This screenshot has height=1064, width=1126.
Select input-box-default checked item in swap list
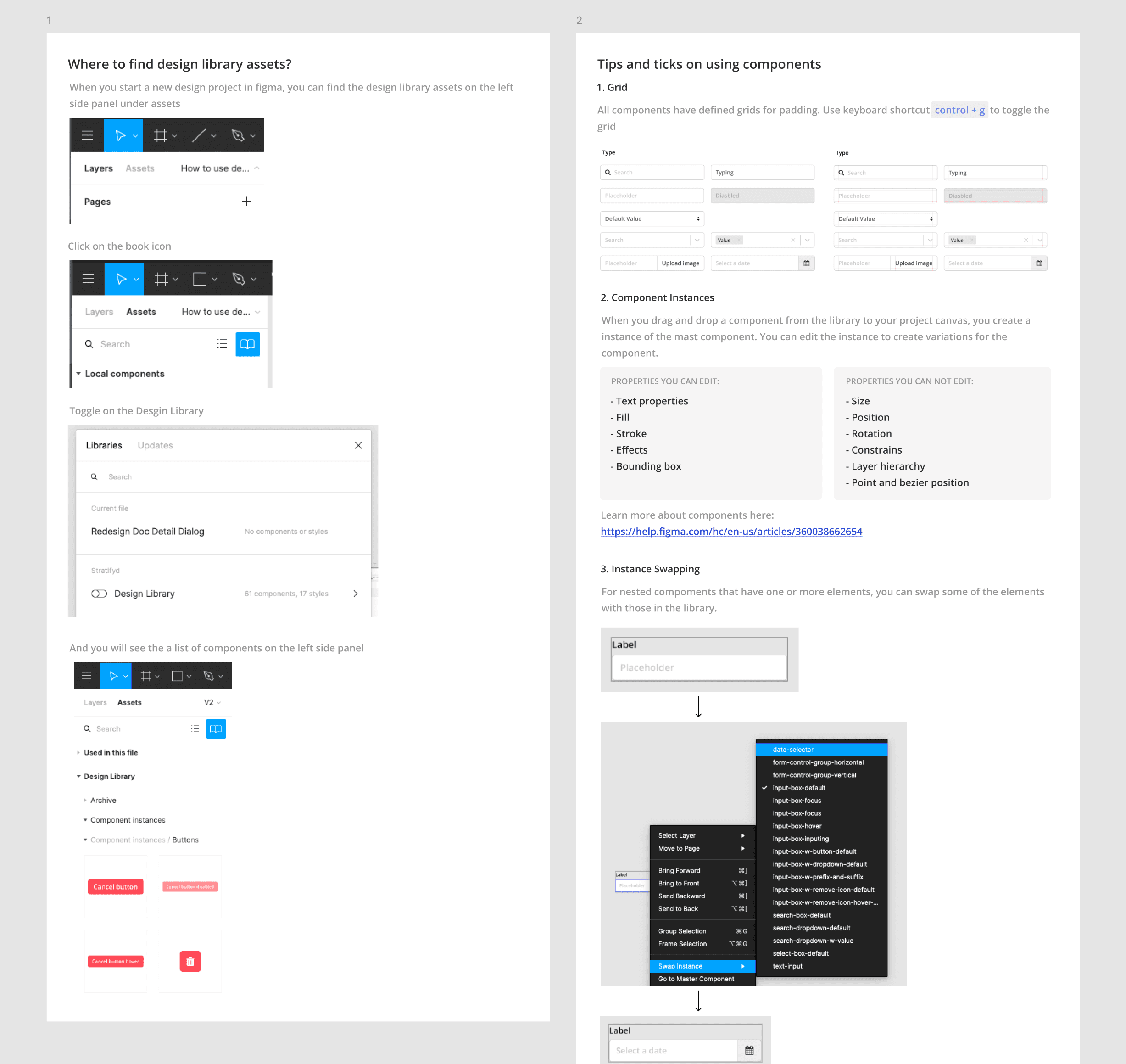799,788
